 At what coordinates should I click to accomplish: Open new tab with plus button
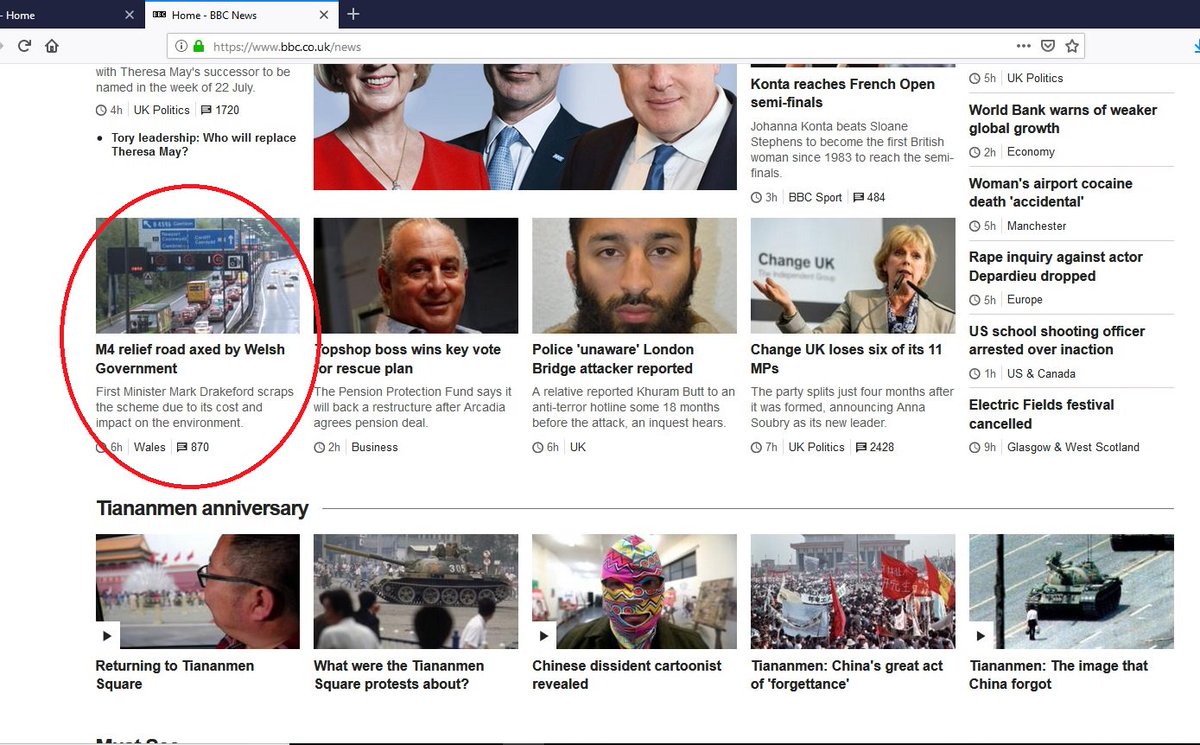(353, 14)
